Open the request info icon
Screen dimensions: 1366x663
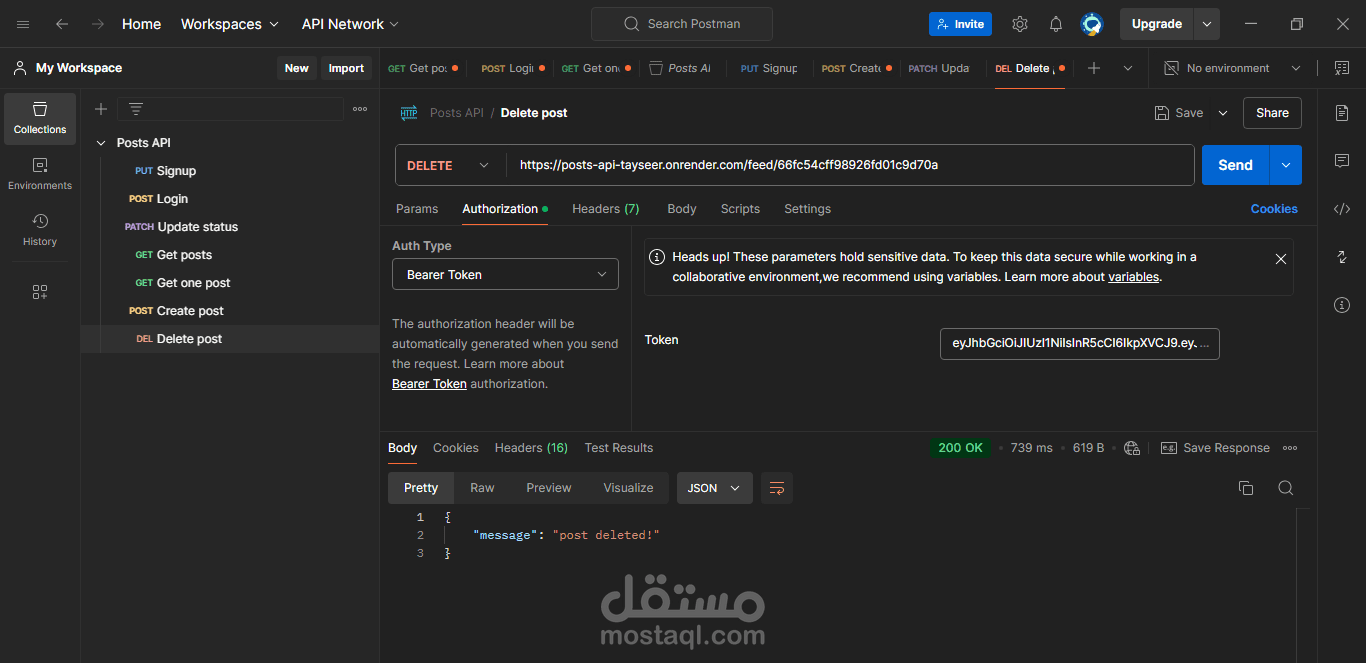pos(1342,305)
